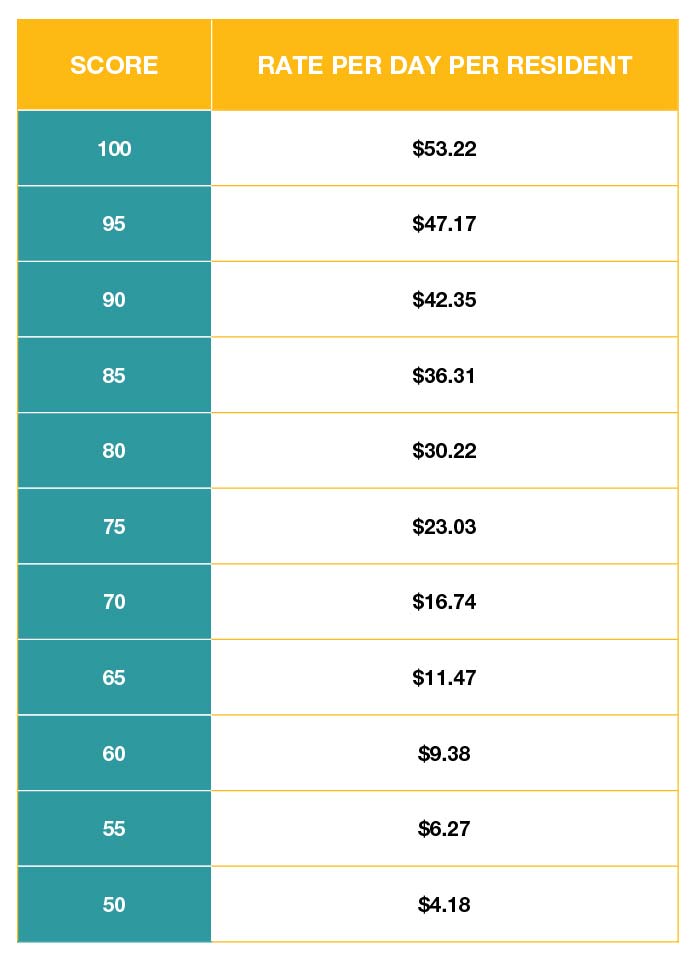Viewport: 695px width, 962px height.
Task: Select the $6.27 rate value
Action: (444, 829)
